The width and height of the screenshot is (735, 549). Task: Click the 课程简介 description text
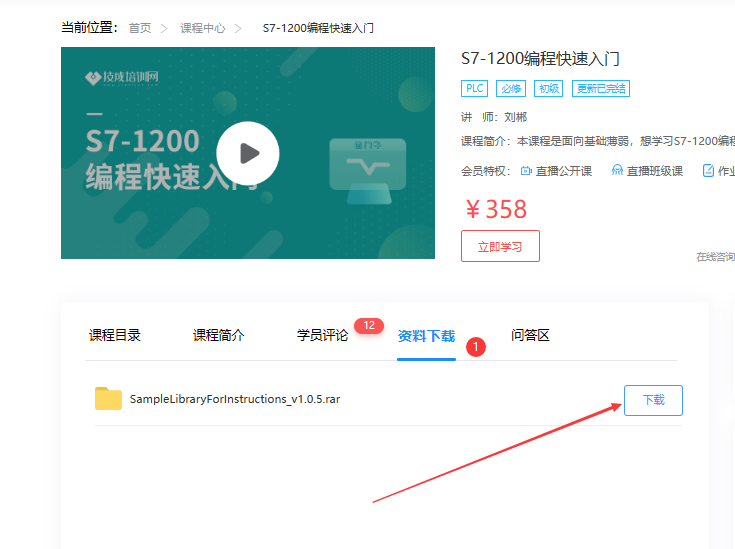(x=598, y=141)
